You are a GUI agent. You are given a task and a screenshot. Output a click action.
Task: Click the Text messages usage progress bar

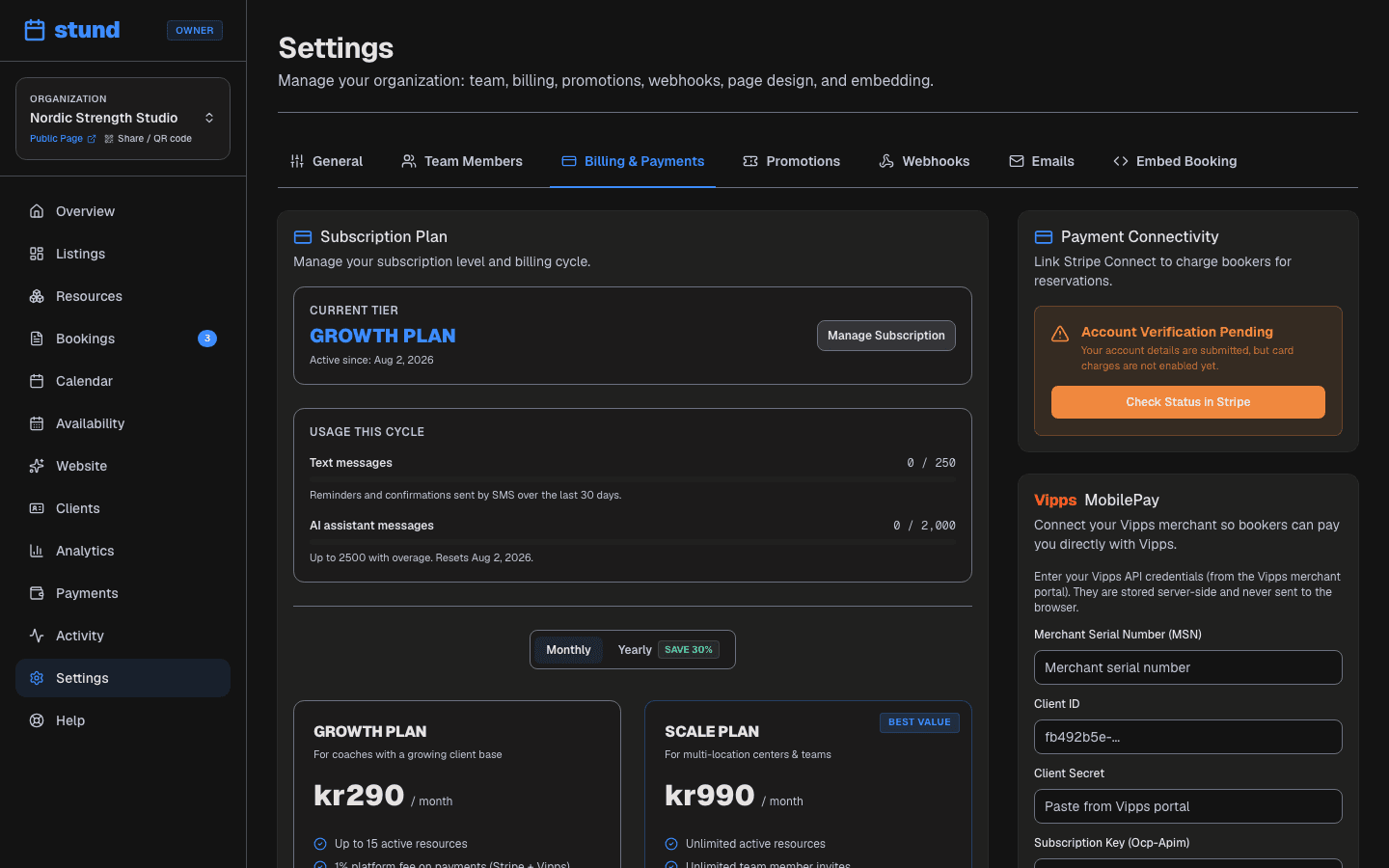[633, 479]
